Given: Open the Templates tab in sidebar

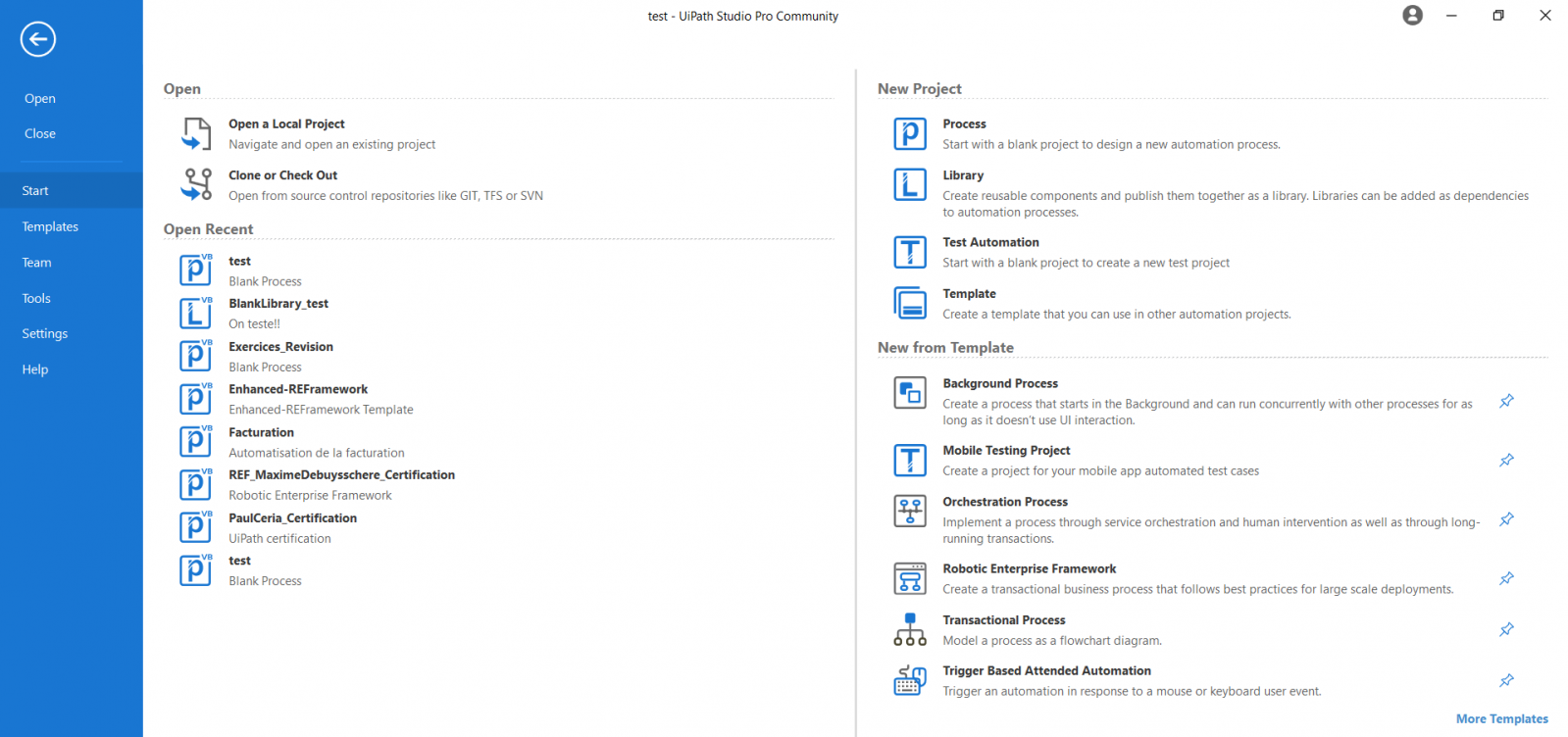Looking at the screenshot, I should pyautogui.click(x=50, y=226).
